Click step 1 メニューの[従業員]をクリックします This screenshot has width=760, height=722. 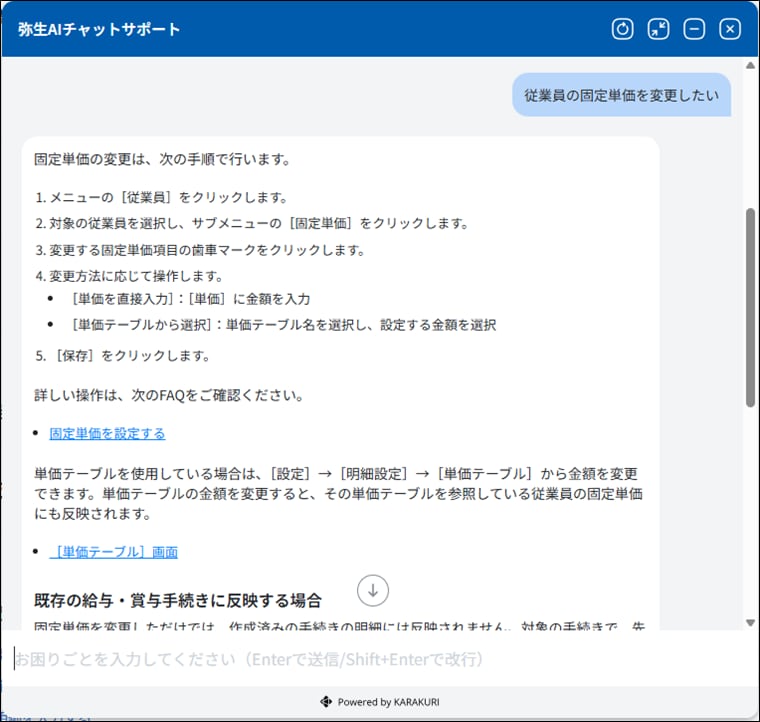pos(162,197)
